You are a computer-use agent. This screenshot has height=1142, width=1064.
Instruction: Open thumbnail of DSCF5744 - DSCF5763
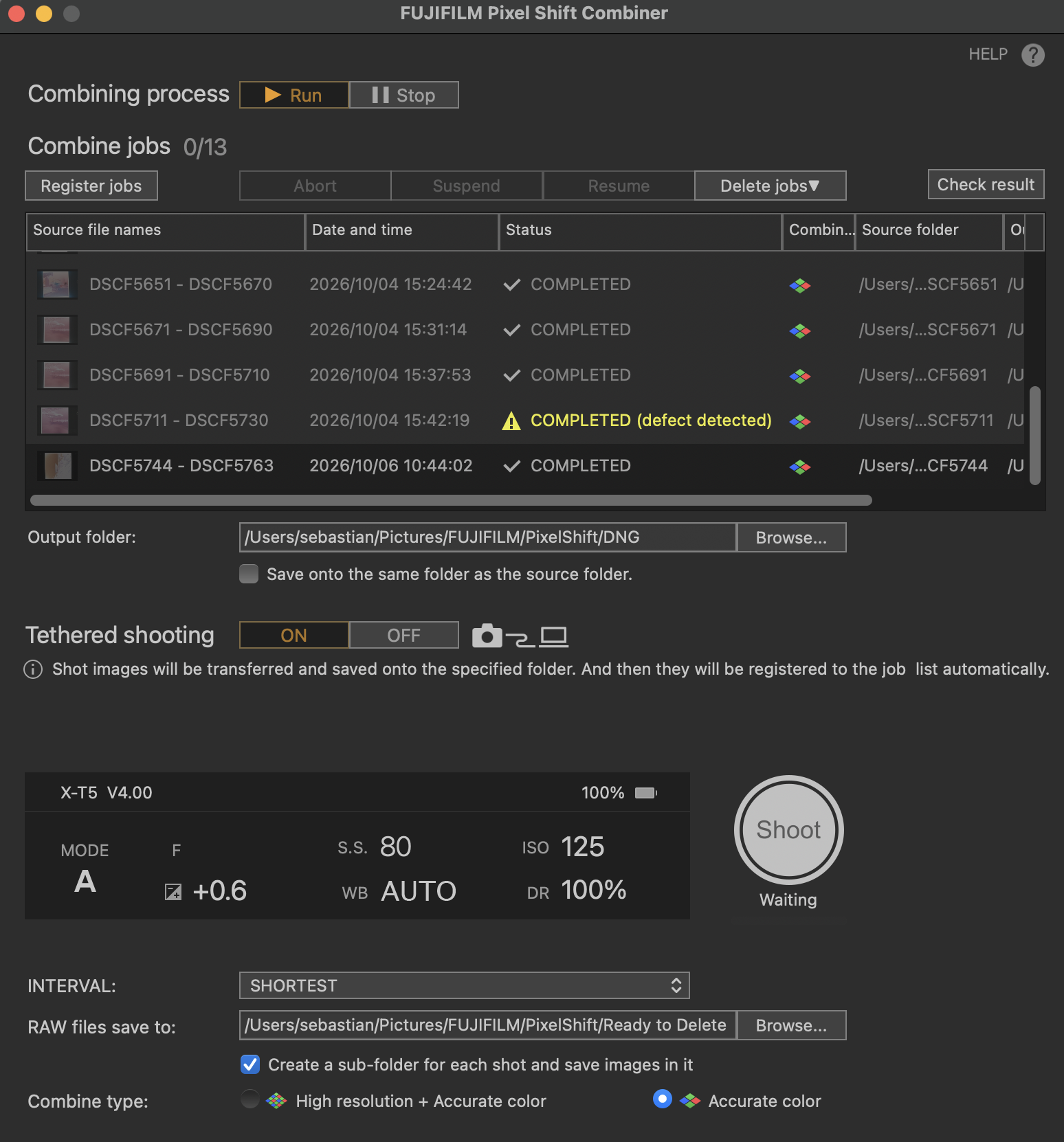[56, 466]
